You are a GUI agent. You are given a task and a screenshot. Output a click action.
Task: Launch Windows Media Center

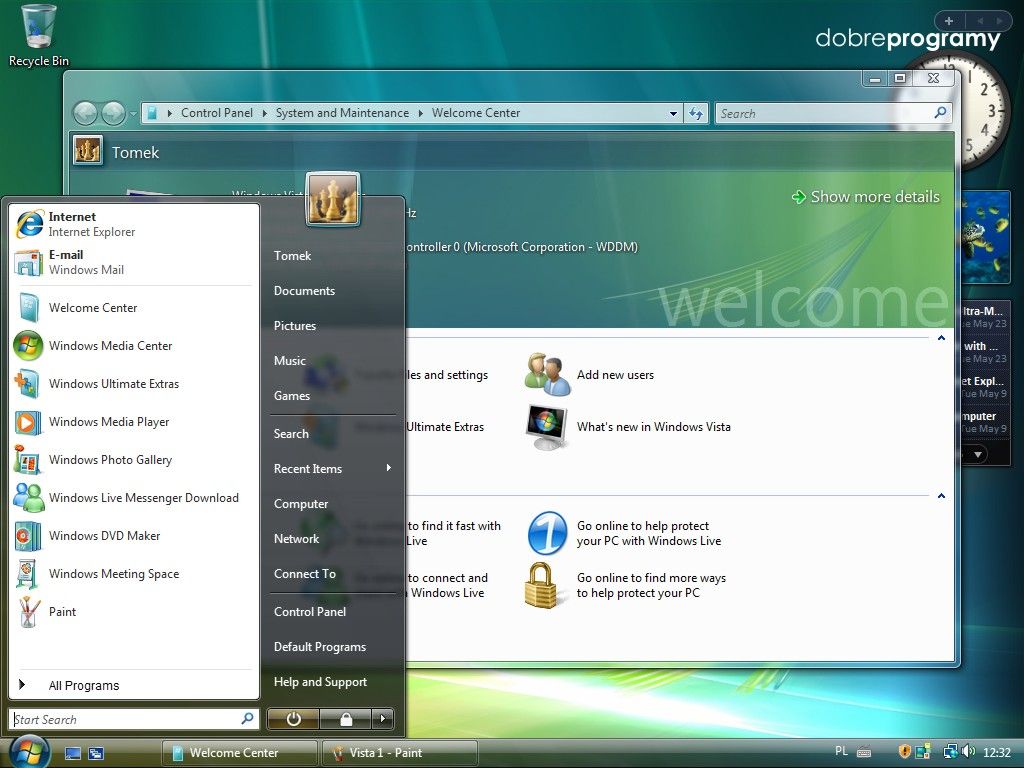[x=110, y=346]
